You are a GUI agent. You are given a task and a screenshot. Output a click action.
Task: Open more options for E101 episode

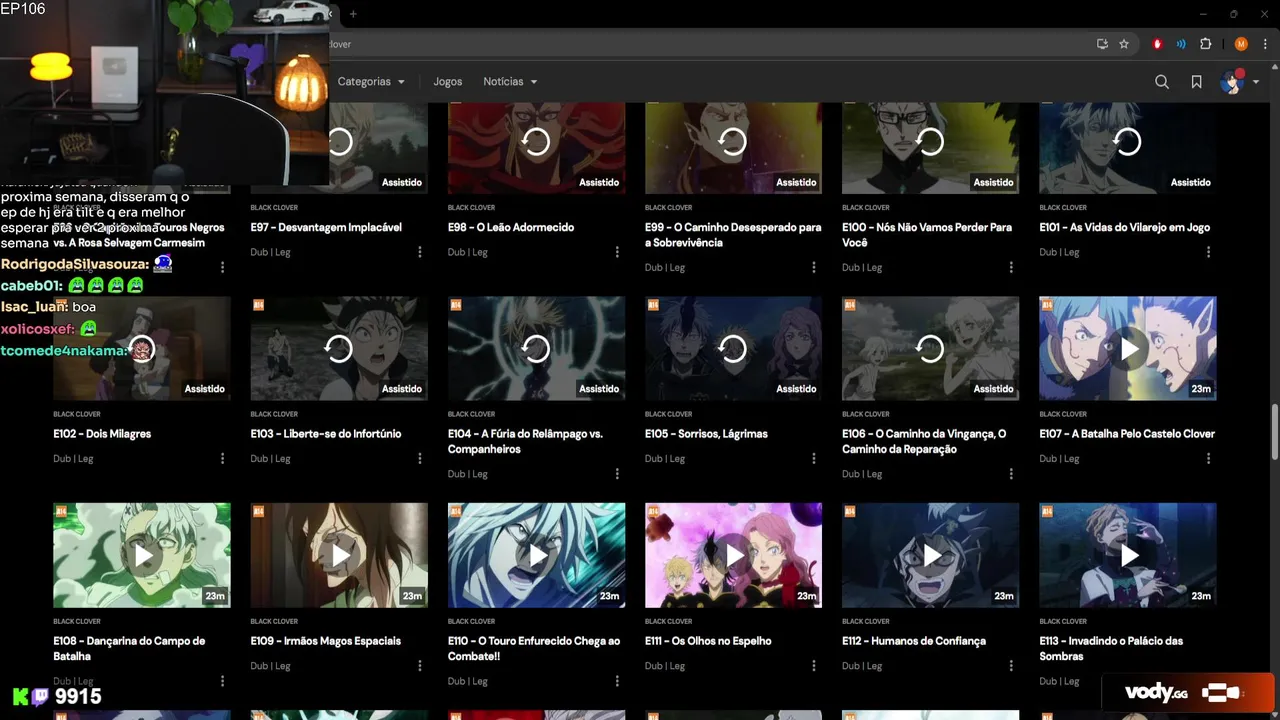[1208, 252]
